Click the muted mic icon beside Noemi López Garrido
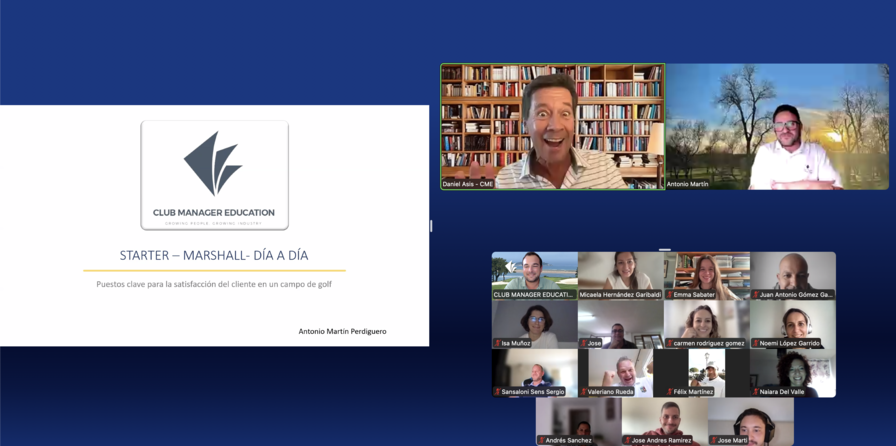Image resolution: width=896 pixels, height=446 pixels. point(755,343)
